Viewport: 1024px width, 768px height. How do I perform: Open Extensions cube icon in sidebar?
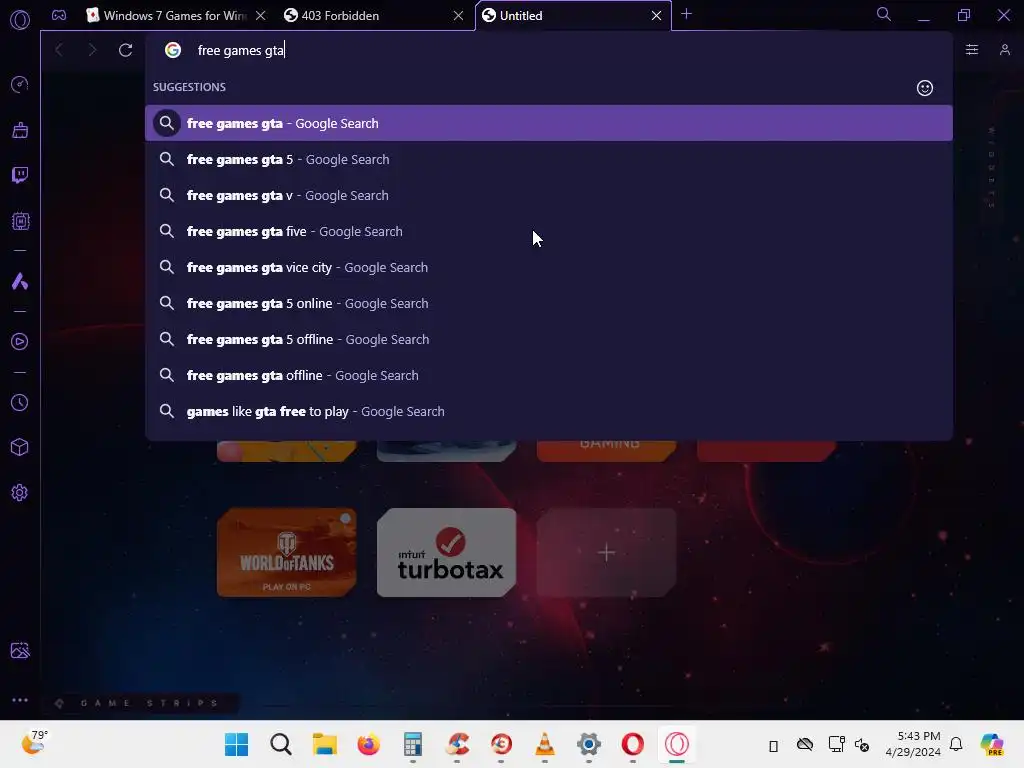pyautogui.click(x=20, y=447)
